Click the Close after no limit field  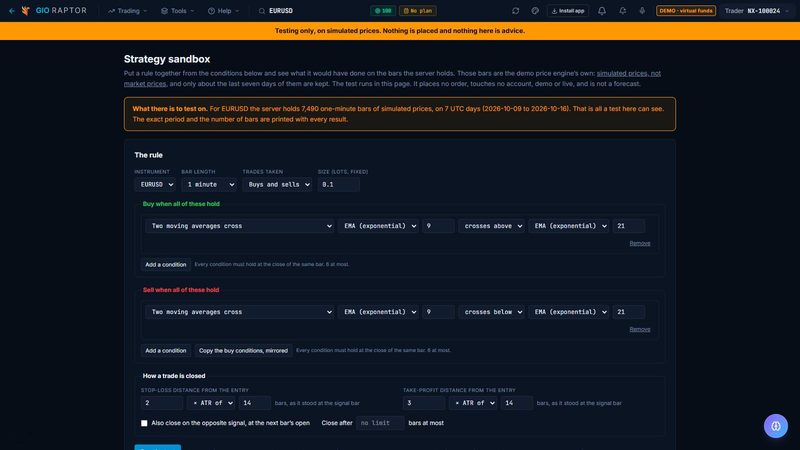pyautogui.click(x=380, y=423)
